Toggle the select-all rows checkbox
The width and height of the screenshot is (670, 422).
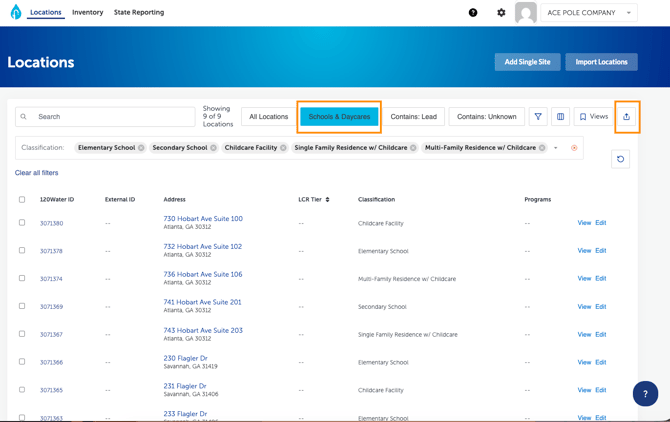[22, 199]
